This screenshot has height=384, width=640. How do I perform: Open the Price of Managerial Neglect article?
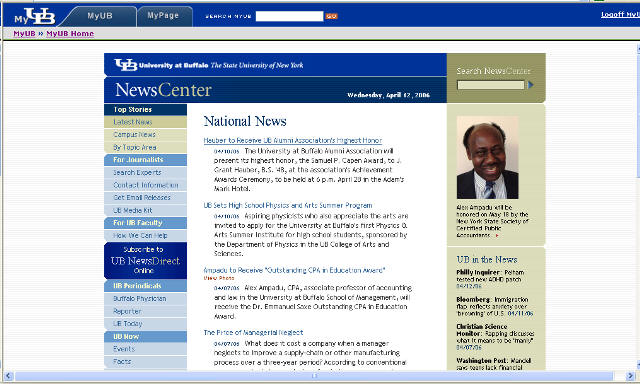pyautogui.click(x=253, y=333)
